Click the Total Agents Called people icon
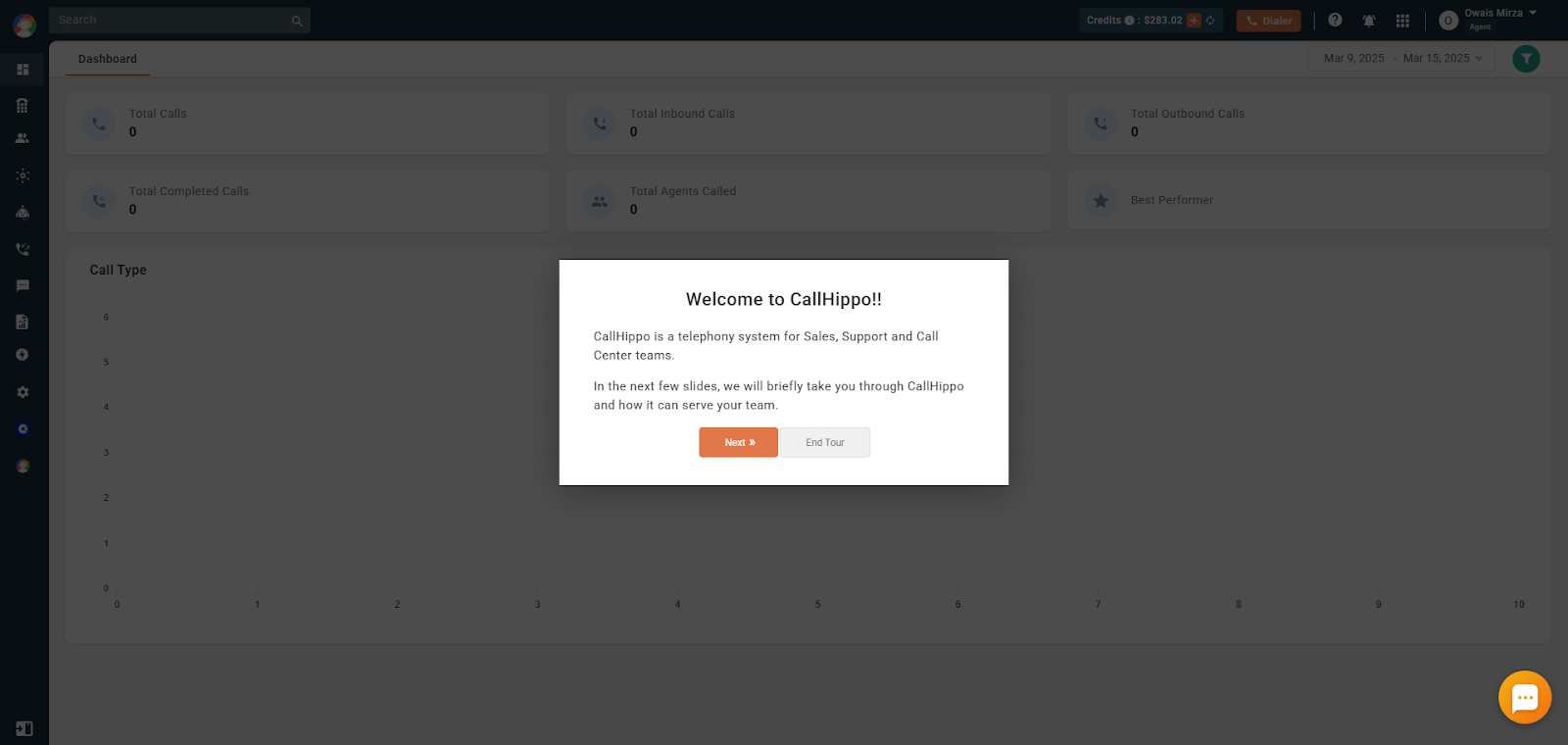The height and width of the screenshot is (745, 1568). click(x=600, y=202)
